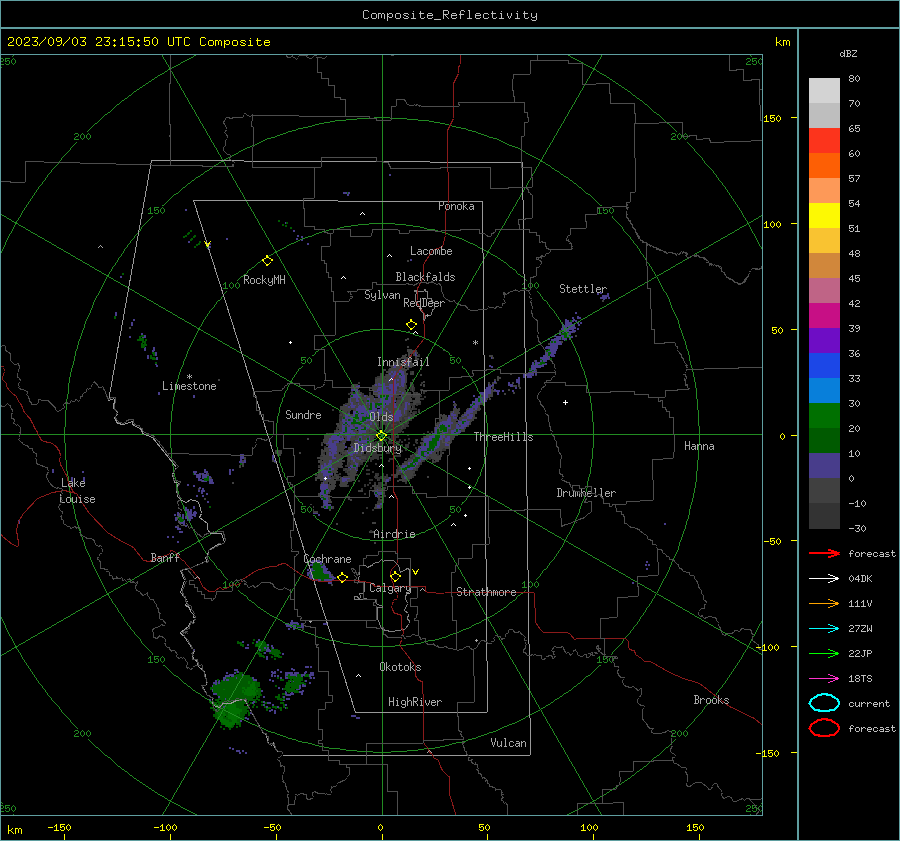Click the Vulcan city label
Screen dimensions: 900x841
pos(508,743)
